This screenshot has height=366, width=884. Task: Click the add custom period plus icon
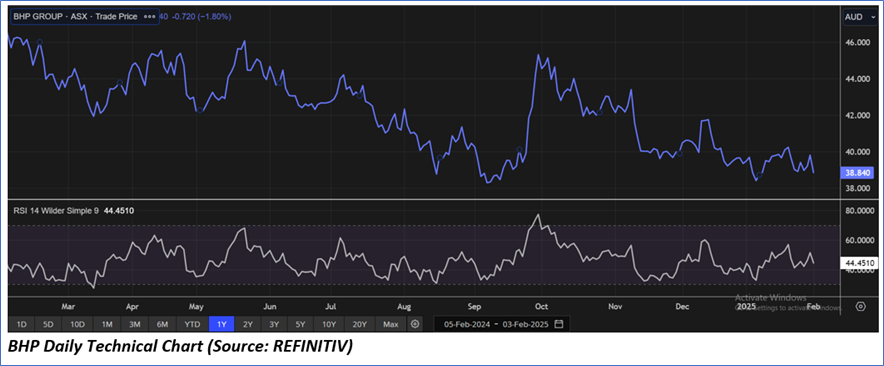point(415,324)
